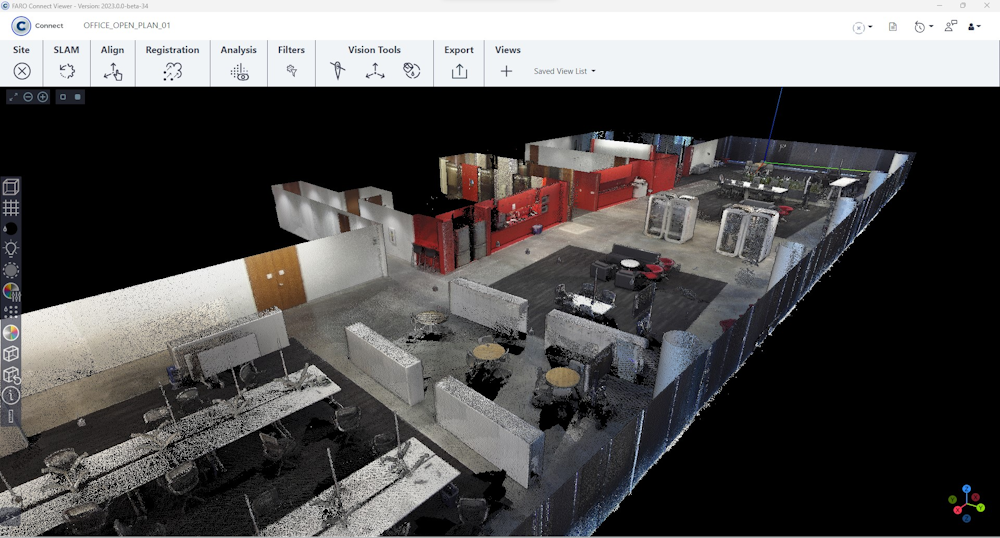
Task: Click the Filters tool icon
Action: click(x=291, y=71)
